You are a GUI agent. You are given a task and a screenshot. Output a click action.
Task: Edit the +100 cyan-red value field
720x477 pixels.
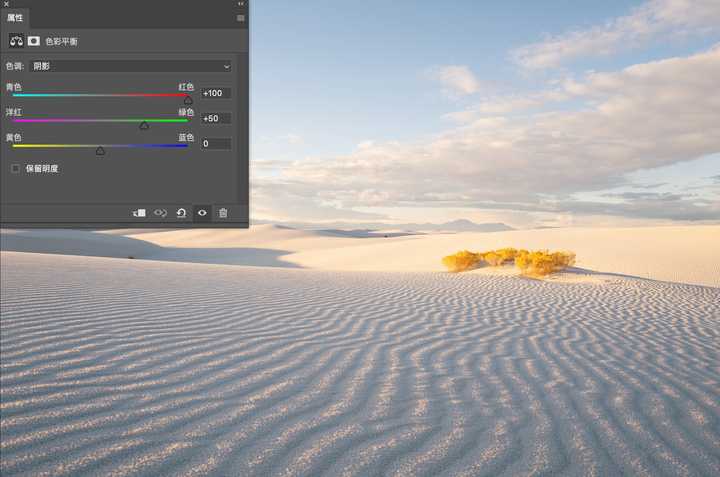coord(216,93)
